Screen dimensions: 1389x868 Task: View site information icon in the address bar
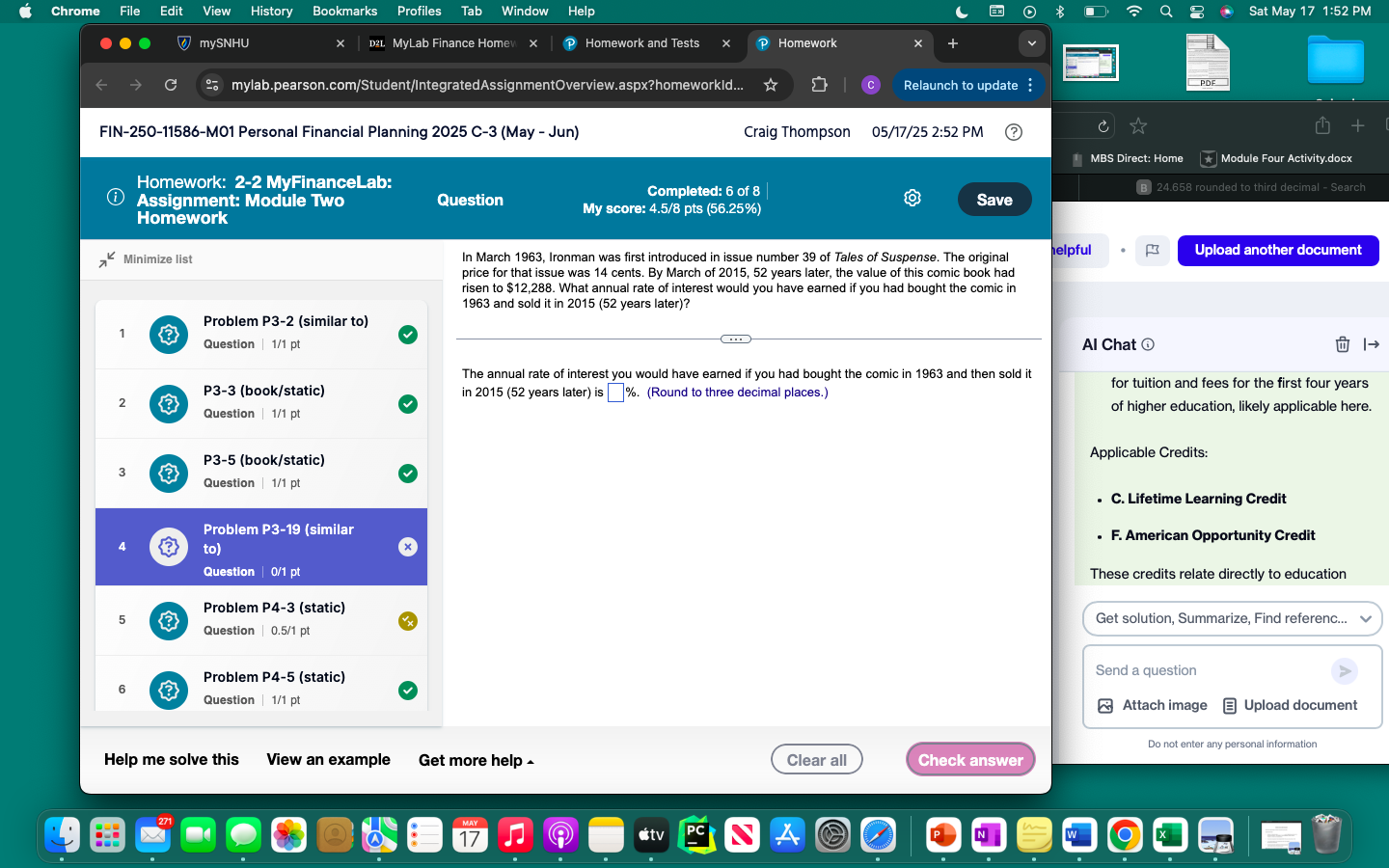(x=213, y=85)
